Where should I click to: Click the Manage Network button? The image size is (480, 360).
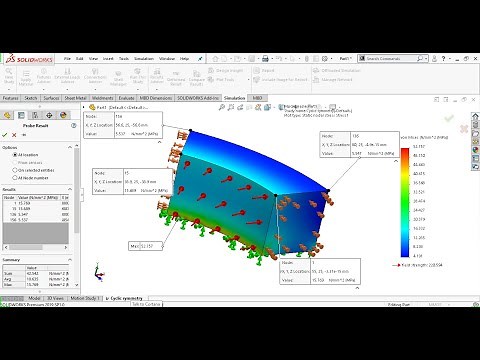tap(333, 79)
